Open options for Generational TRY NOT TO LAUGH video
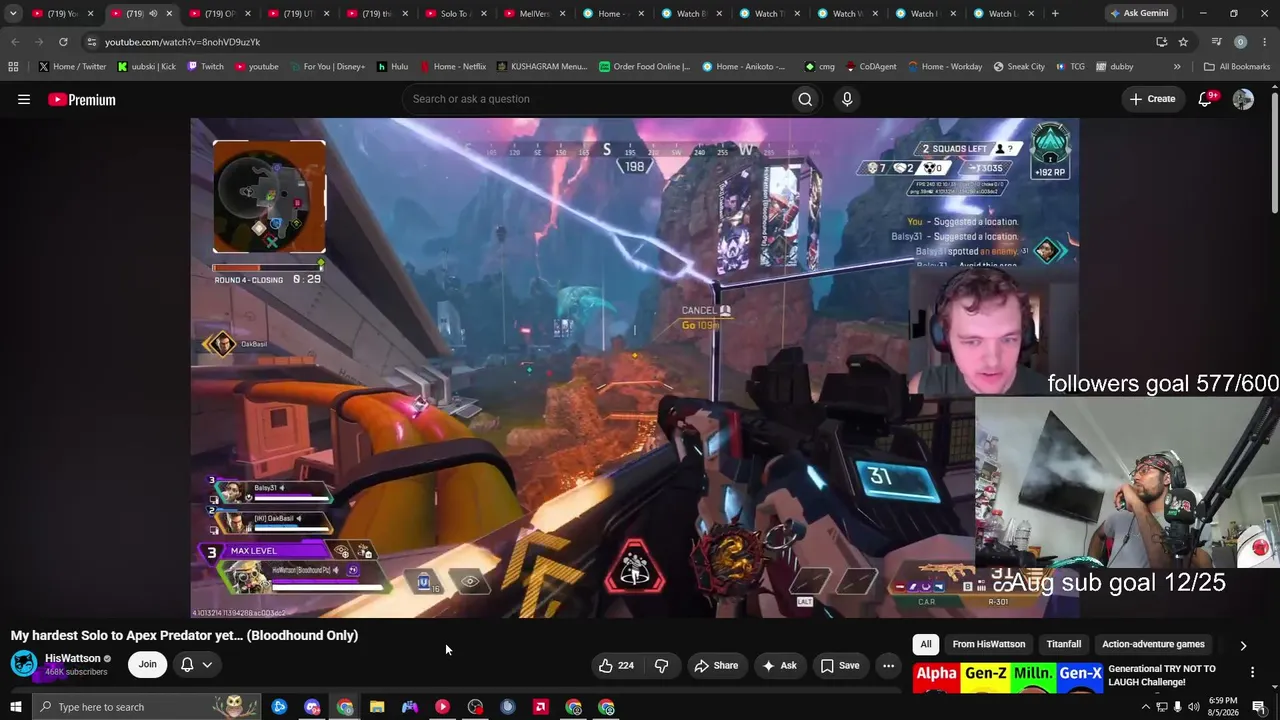This screenshot has height=720, width=1280. [x=1252, y=672]
